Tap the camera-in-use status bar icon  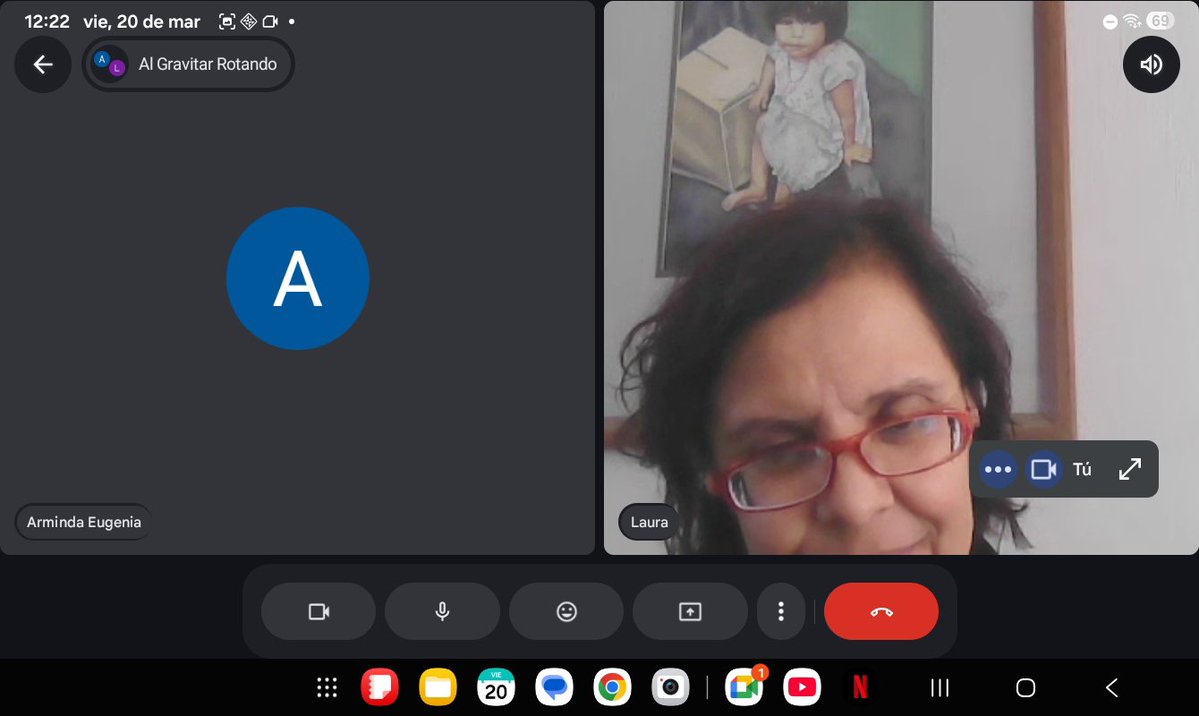pyautogui.click(x=270, y=21)
